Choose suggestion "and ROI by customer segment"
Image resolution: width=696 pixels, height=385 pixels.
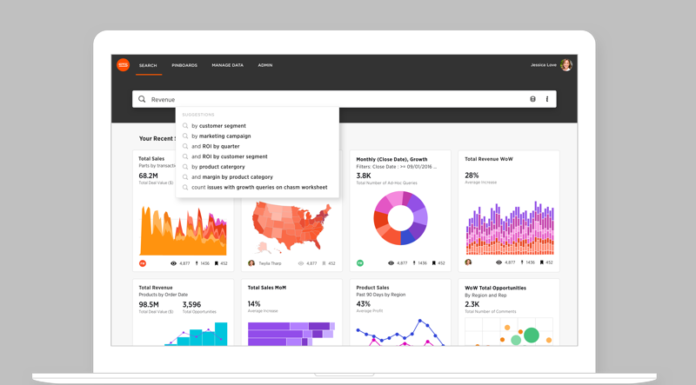click(x=229, y=156)
